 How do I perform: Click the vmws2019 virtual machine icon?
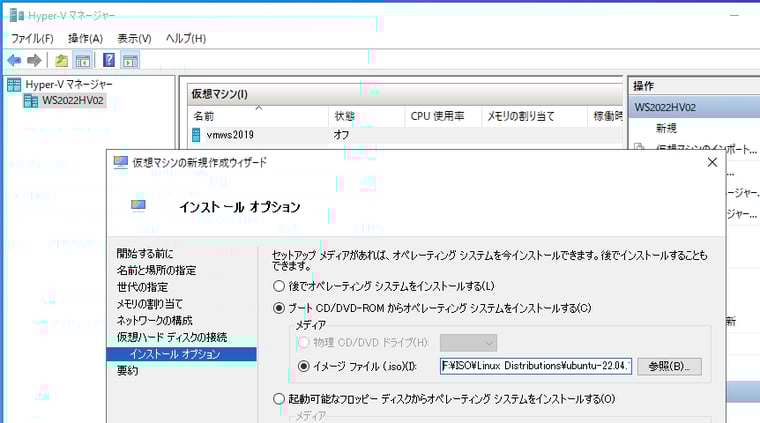click(x=196, y=135)
